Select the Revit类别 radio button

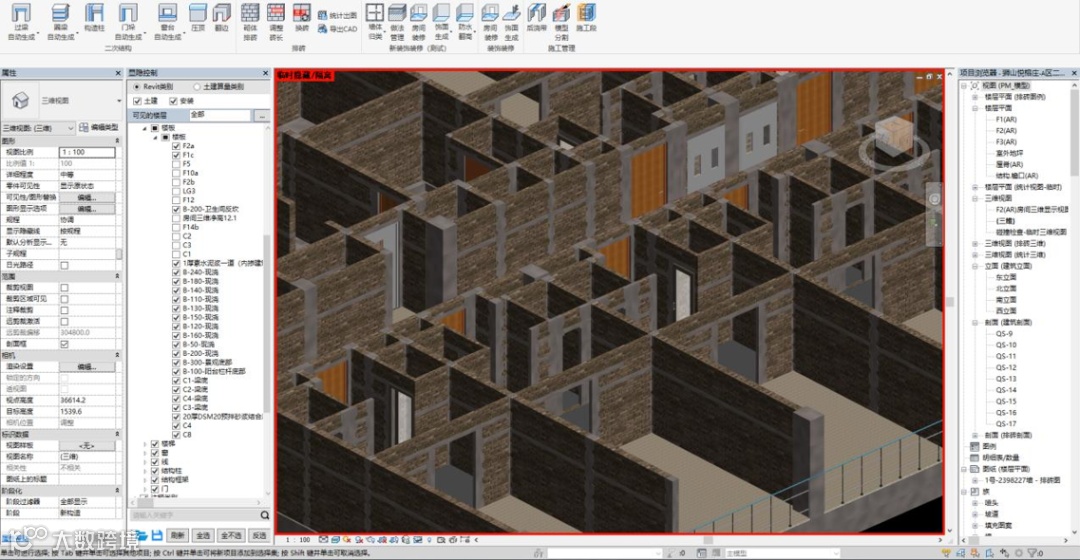tap(137, 87)
